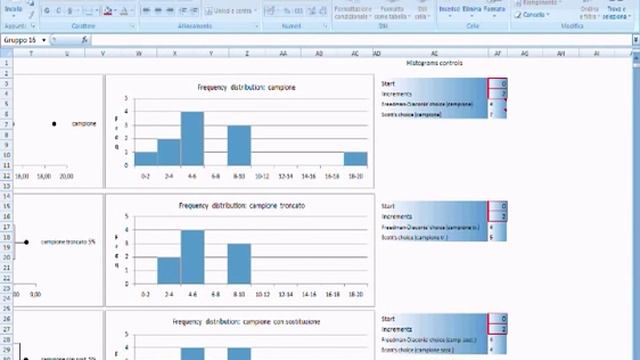
Task: Select the campione troncato chart title
Action: 242,205
